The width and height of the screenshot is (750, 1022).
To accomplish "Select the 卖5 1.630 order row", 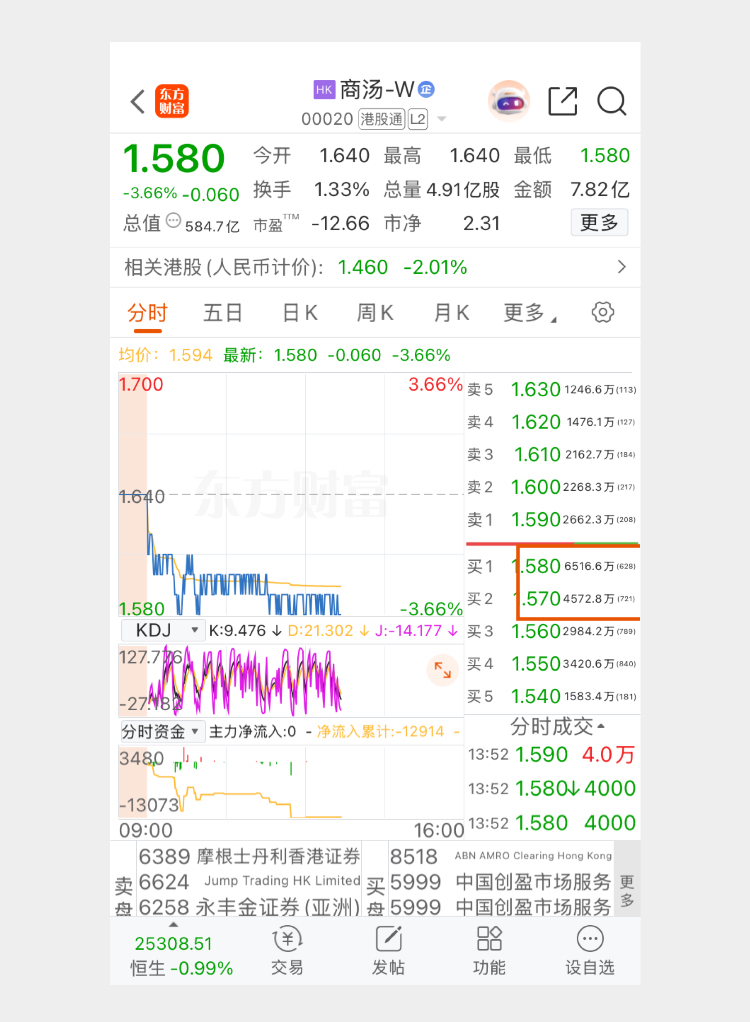I will point(552,390).
